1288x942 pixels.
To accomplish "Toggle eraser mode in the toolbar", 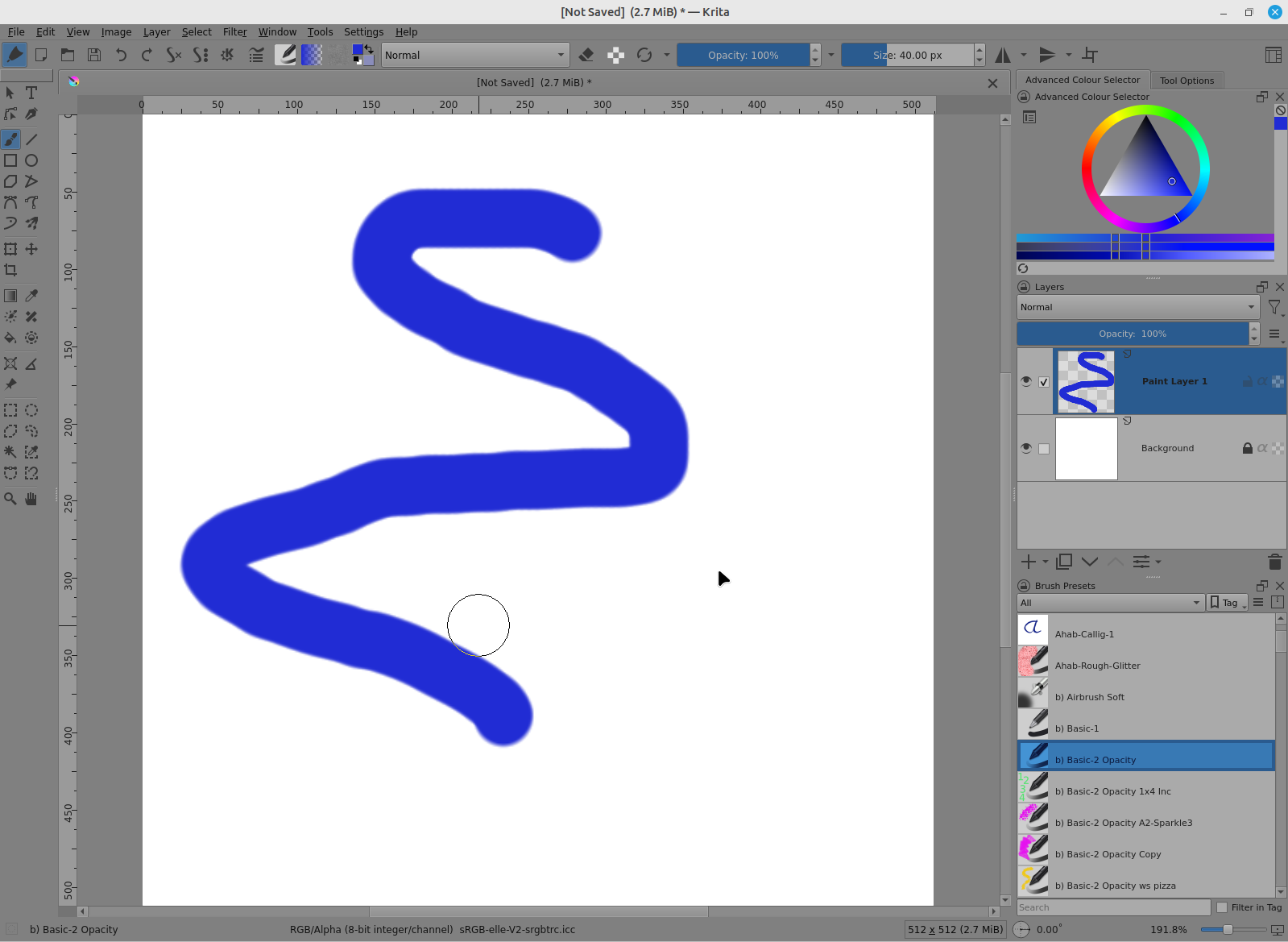I will pos(586,55).
